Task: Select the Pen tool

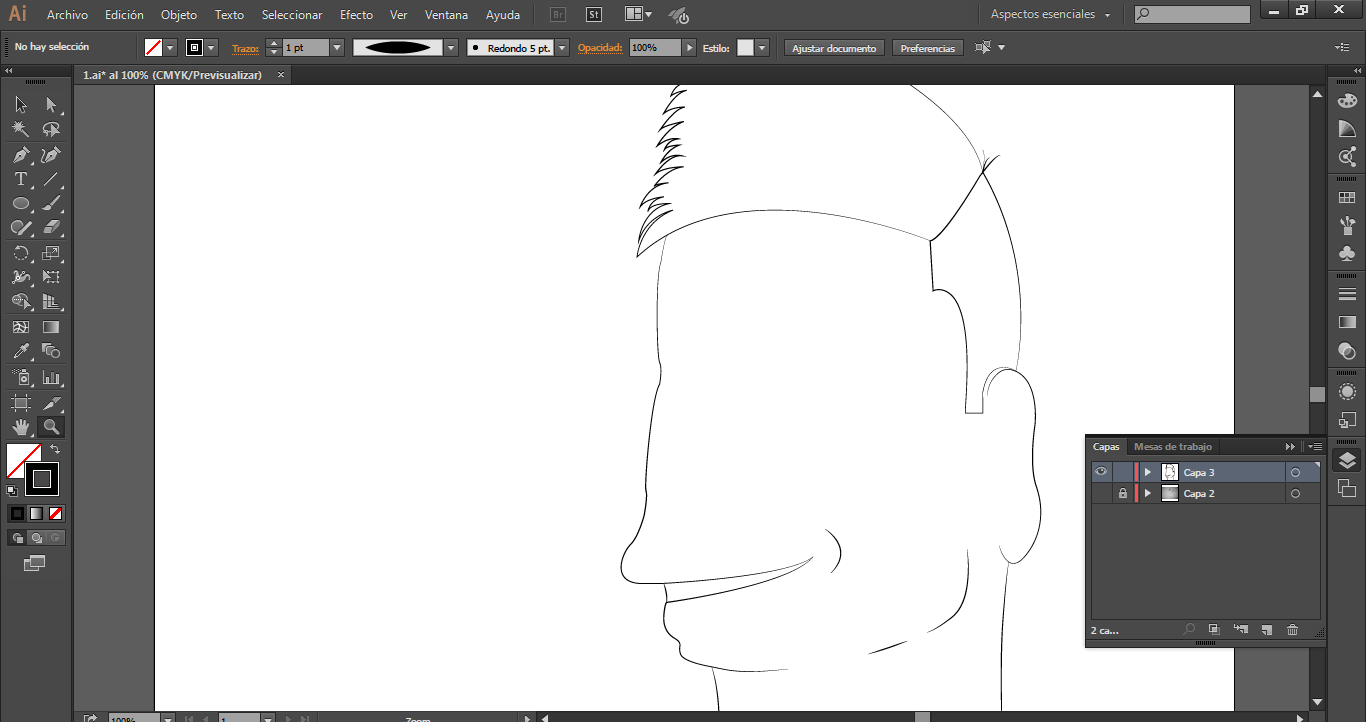Action: point(20,155)
